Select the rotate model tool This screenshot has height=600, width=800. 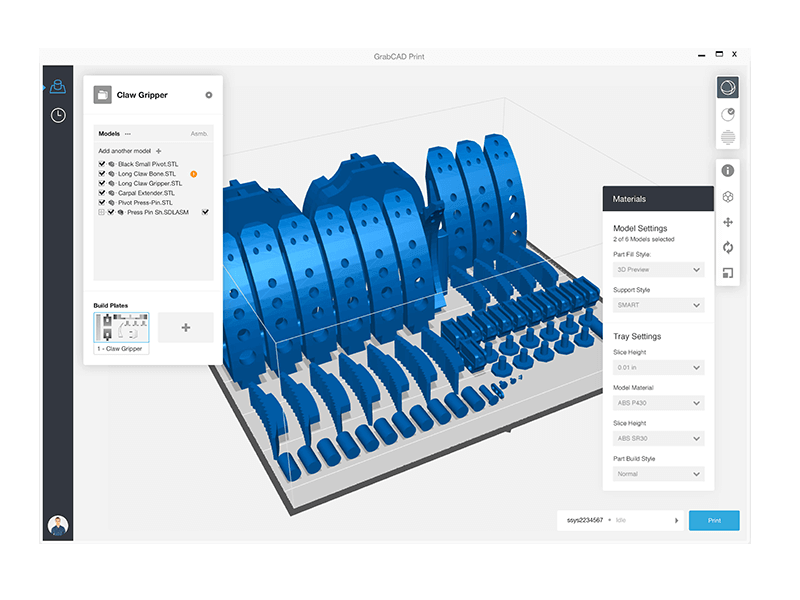pos(728,247)
